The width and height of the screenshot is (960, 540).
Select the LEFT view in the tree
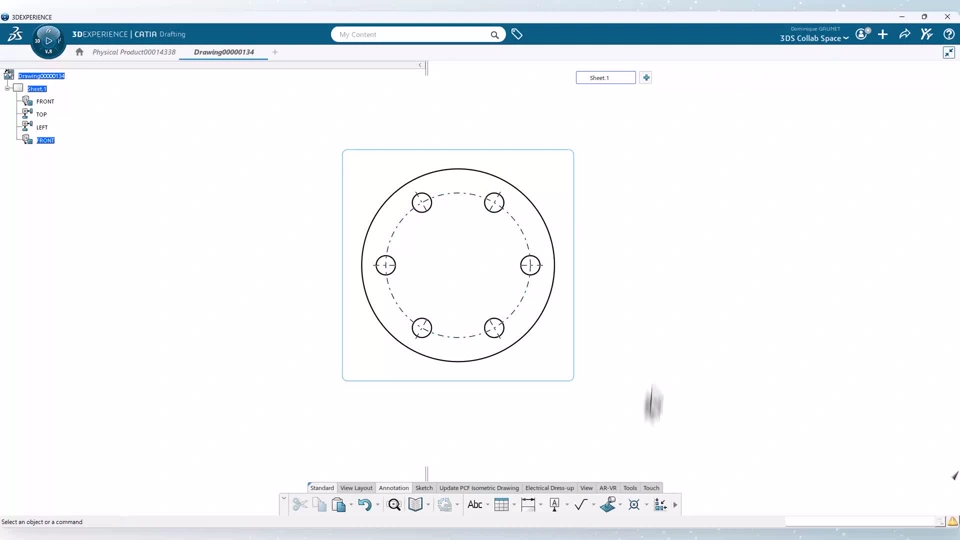click(x=42, y=127)
